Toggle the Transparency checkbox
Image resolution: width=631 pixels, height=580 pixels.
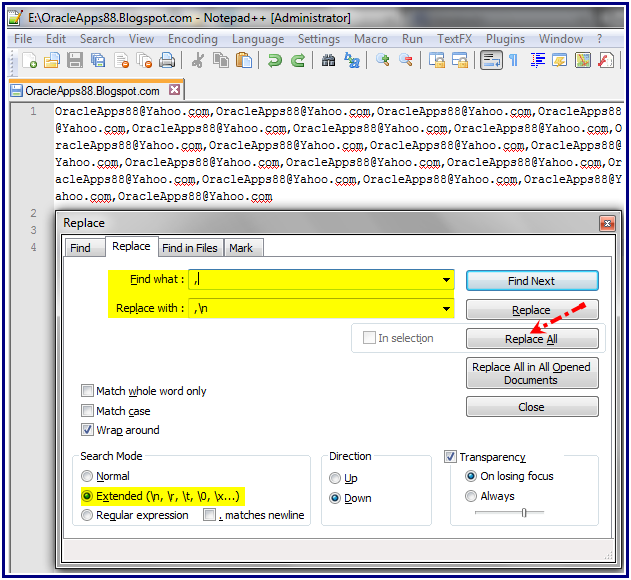click(450, 456)
